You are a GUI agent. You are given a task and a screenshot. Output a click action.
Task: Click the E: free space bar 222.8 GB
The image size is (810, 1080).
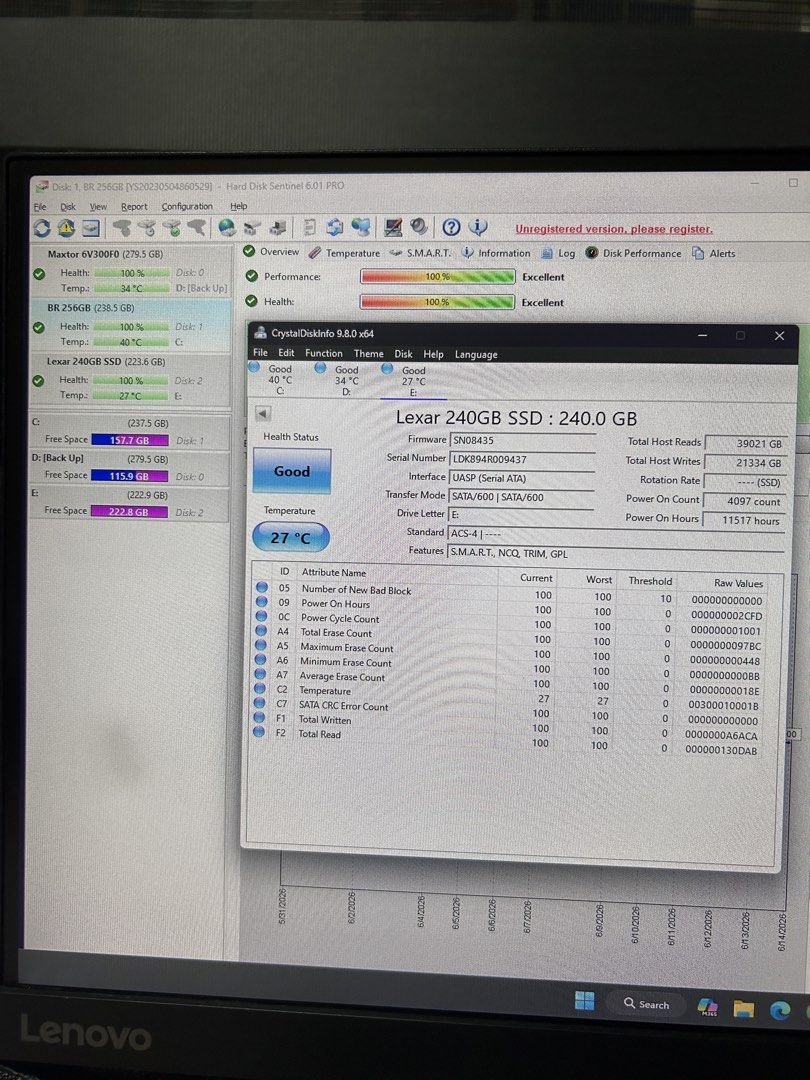pos(129,511)
